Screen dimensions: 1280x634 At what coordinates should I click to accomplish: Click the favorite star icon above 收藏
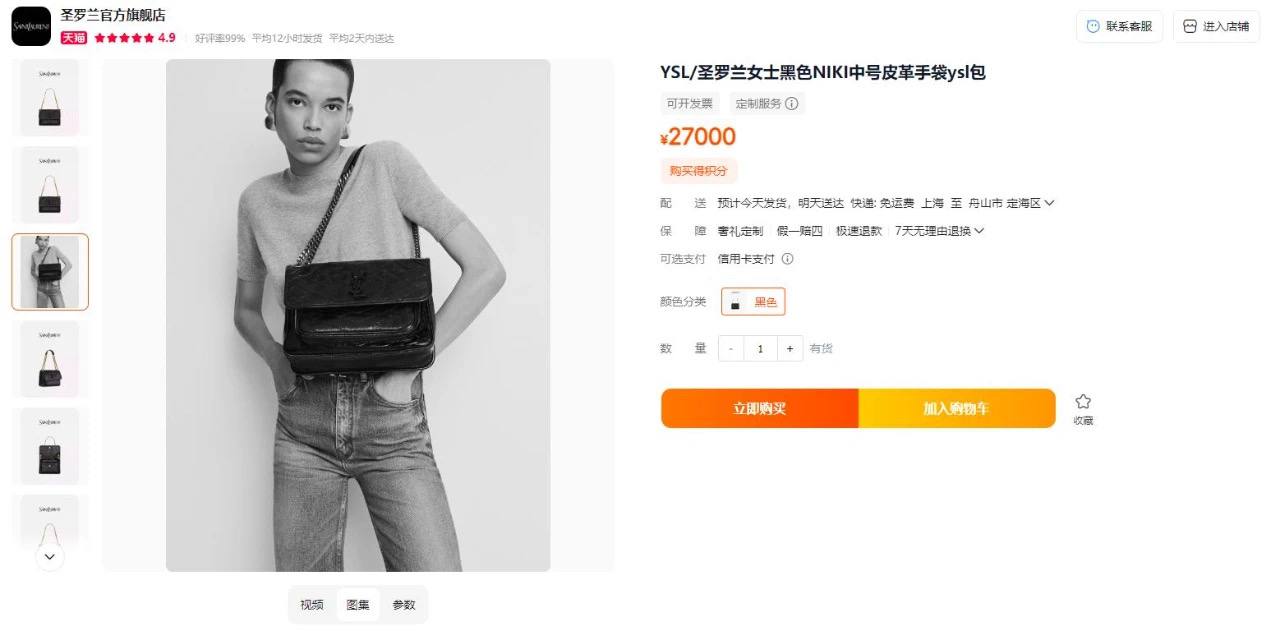[x=1083, y=401]
